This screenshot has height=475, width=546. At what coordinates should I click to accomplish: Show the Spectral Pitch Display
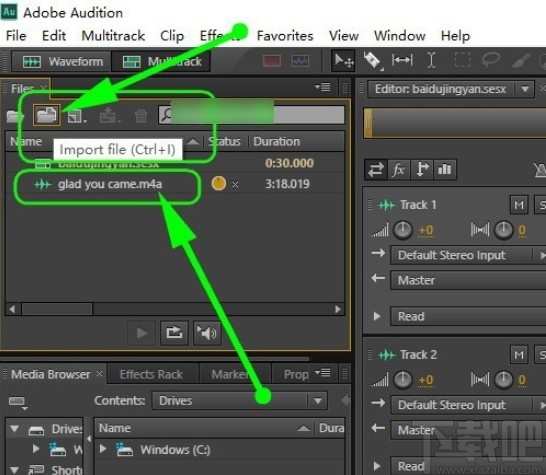pos(300,61)
